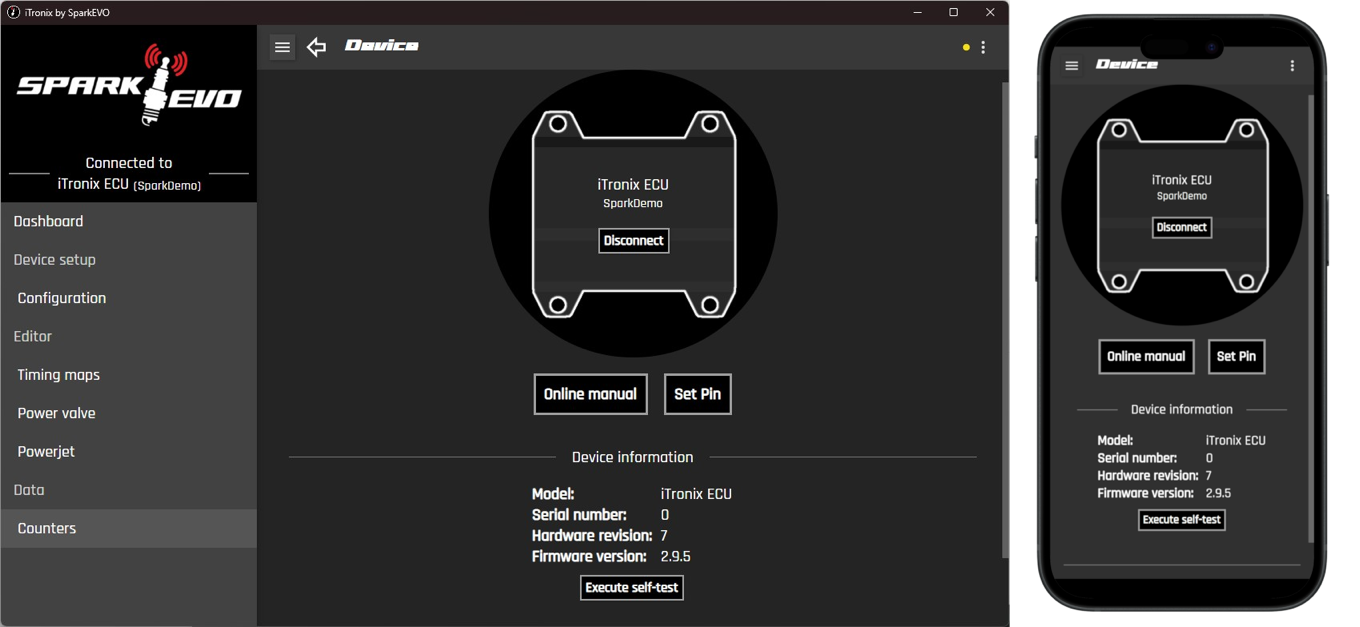Click Set Pin button in the desktop window
This screenshot has height=627, width=1360.
pos(697,394)
